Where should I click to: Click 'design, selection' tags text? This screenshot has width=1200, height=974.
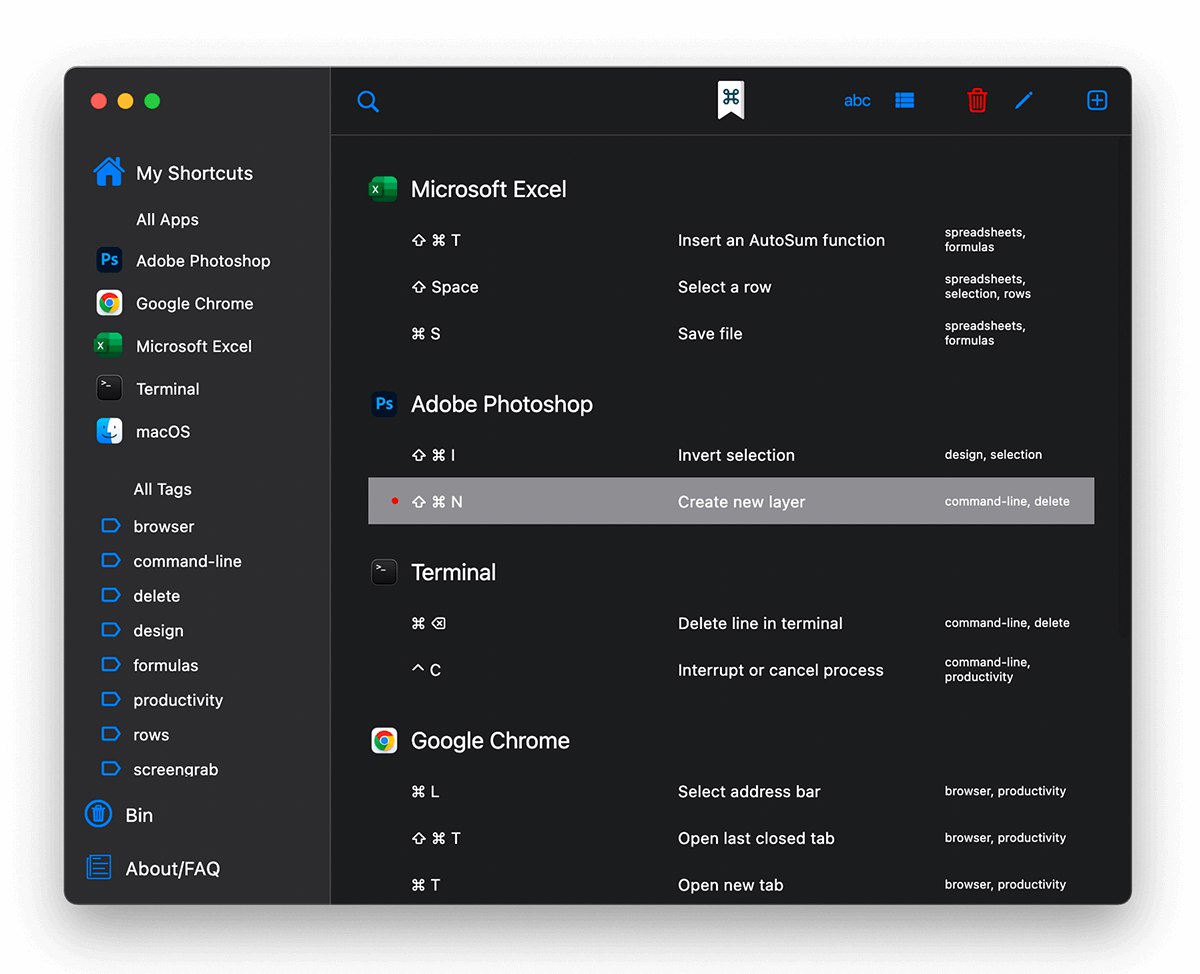tap(993, 454)
